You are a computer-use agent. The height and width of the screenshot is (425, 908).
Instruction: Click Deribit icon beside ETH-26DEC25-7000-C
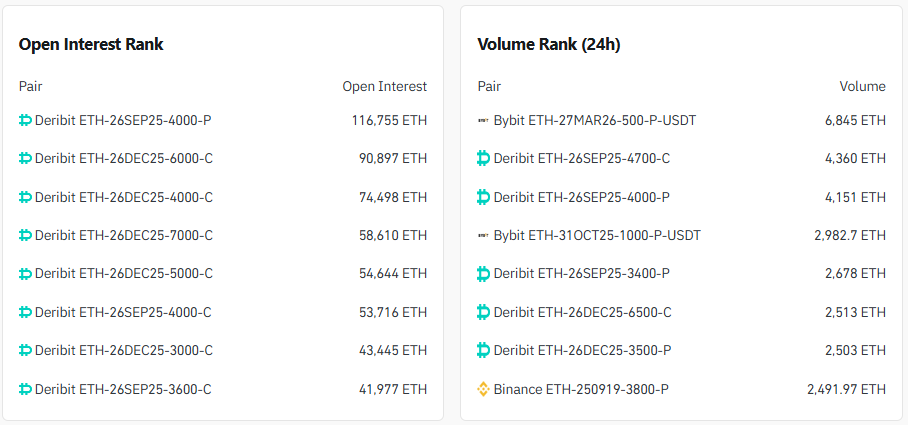click(x=25, y=235)
